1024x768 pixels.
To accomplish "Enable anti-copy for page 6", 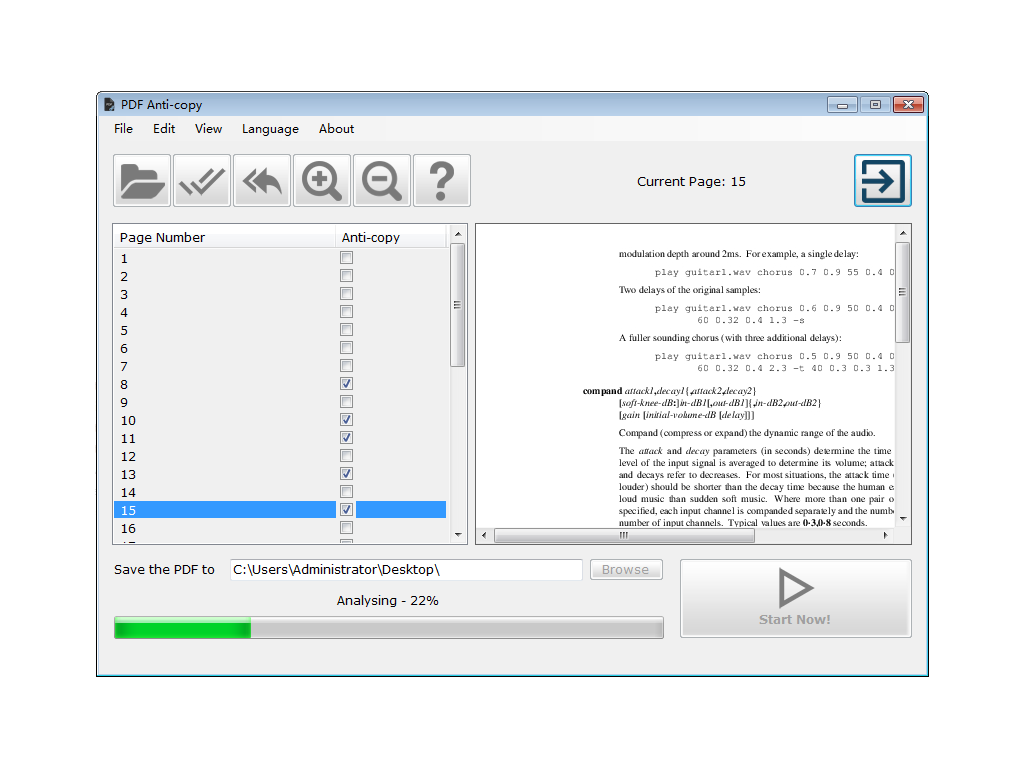I will click(347, 347).
